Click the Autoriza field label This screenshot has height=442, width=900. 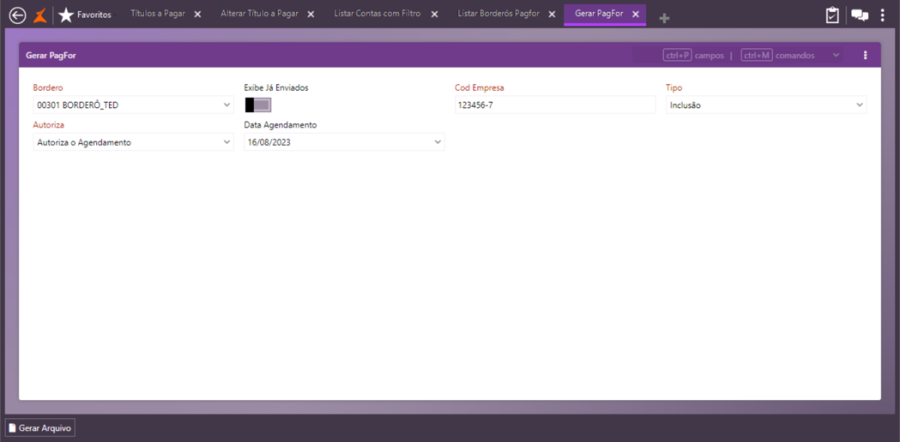point(49,125)
